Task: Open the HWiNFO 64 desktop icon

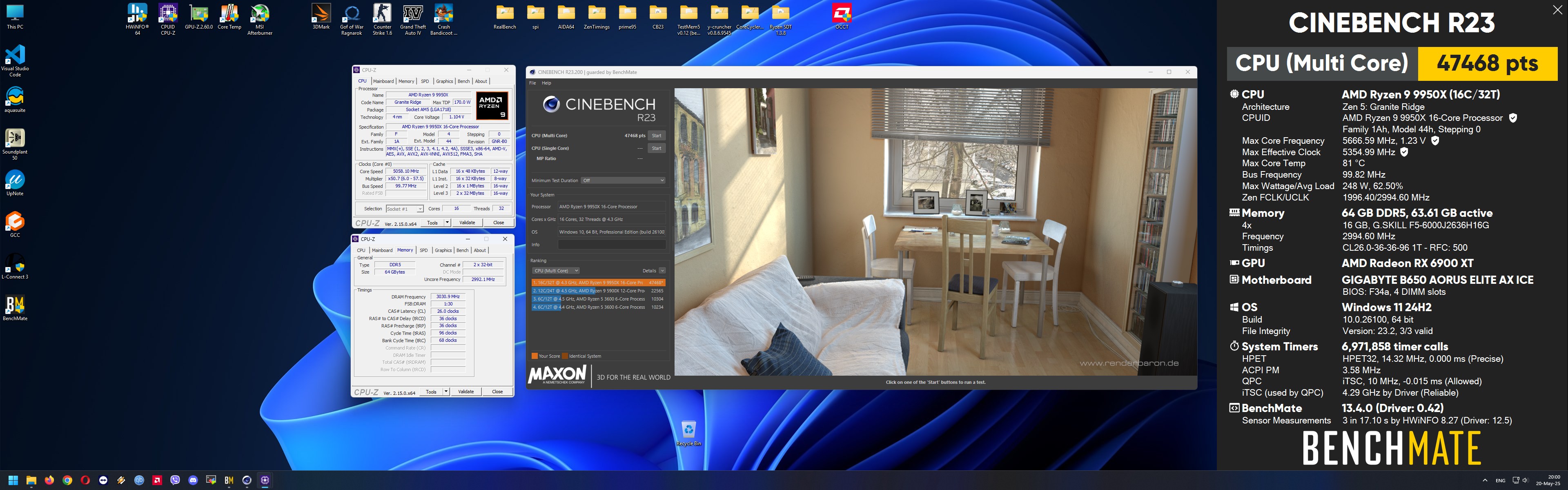Action: (x=137, y=19)
